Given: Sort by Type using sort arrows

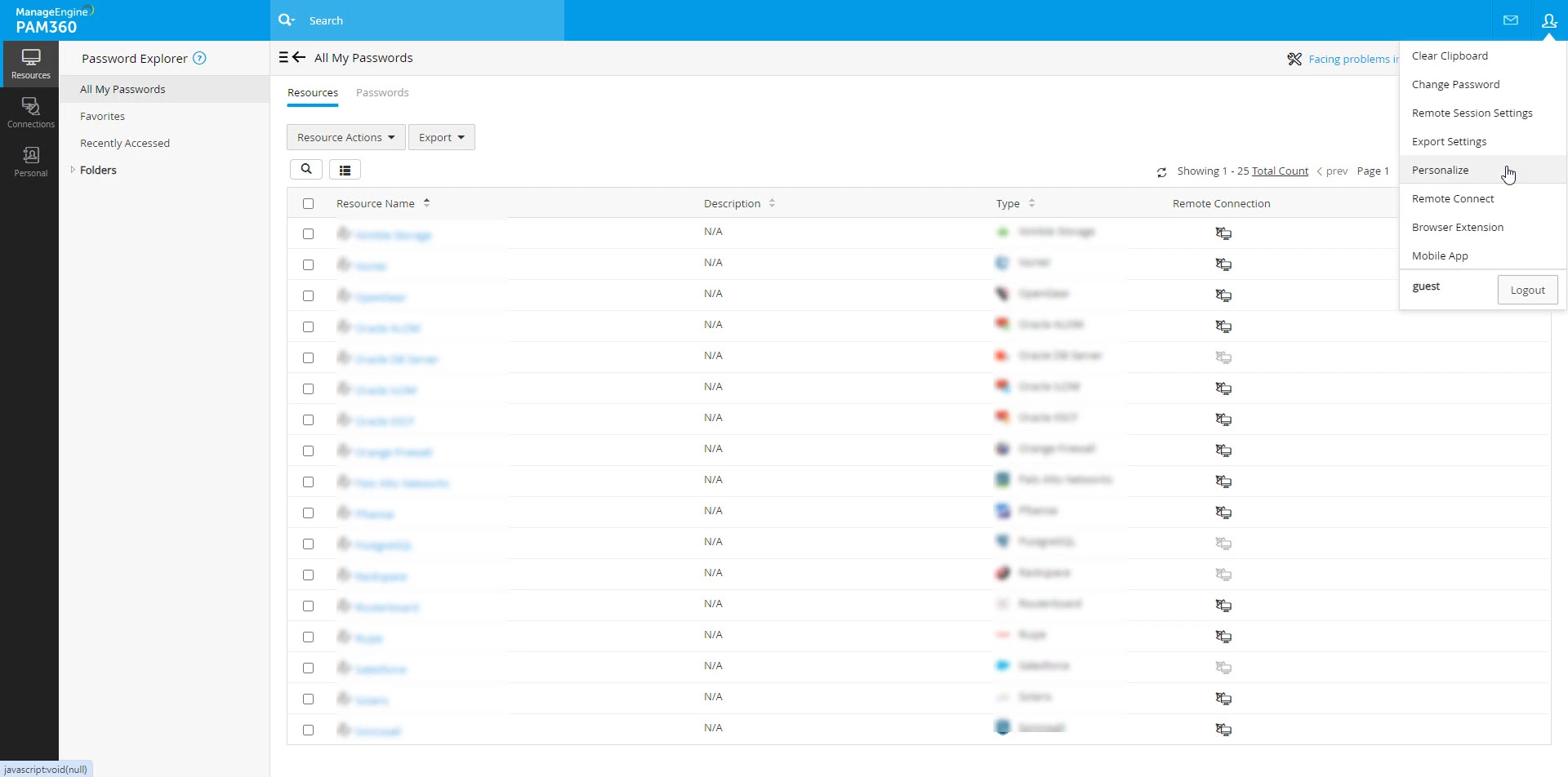Looking at the screenshot, I should click(x=1031, y=203).
